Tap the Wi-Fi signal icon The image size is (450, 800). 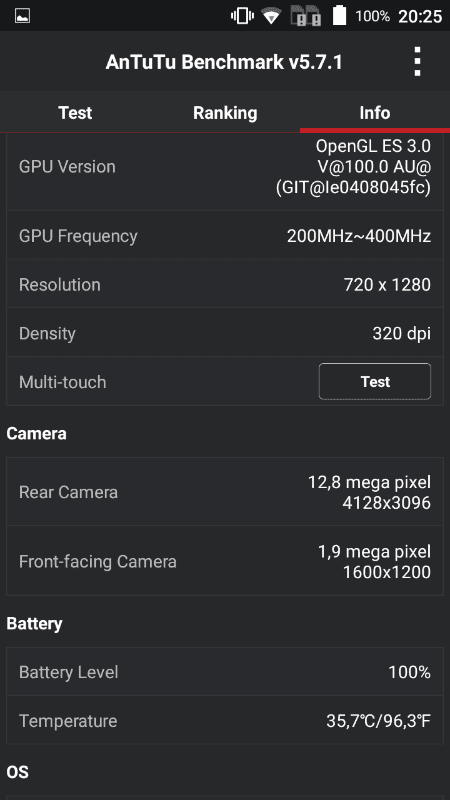click(x=272, y=16)
